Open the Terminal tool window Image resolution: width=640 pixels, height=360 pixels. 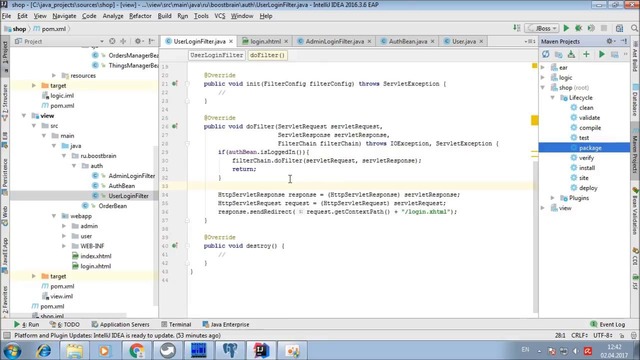(176, 324)
